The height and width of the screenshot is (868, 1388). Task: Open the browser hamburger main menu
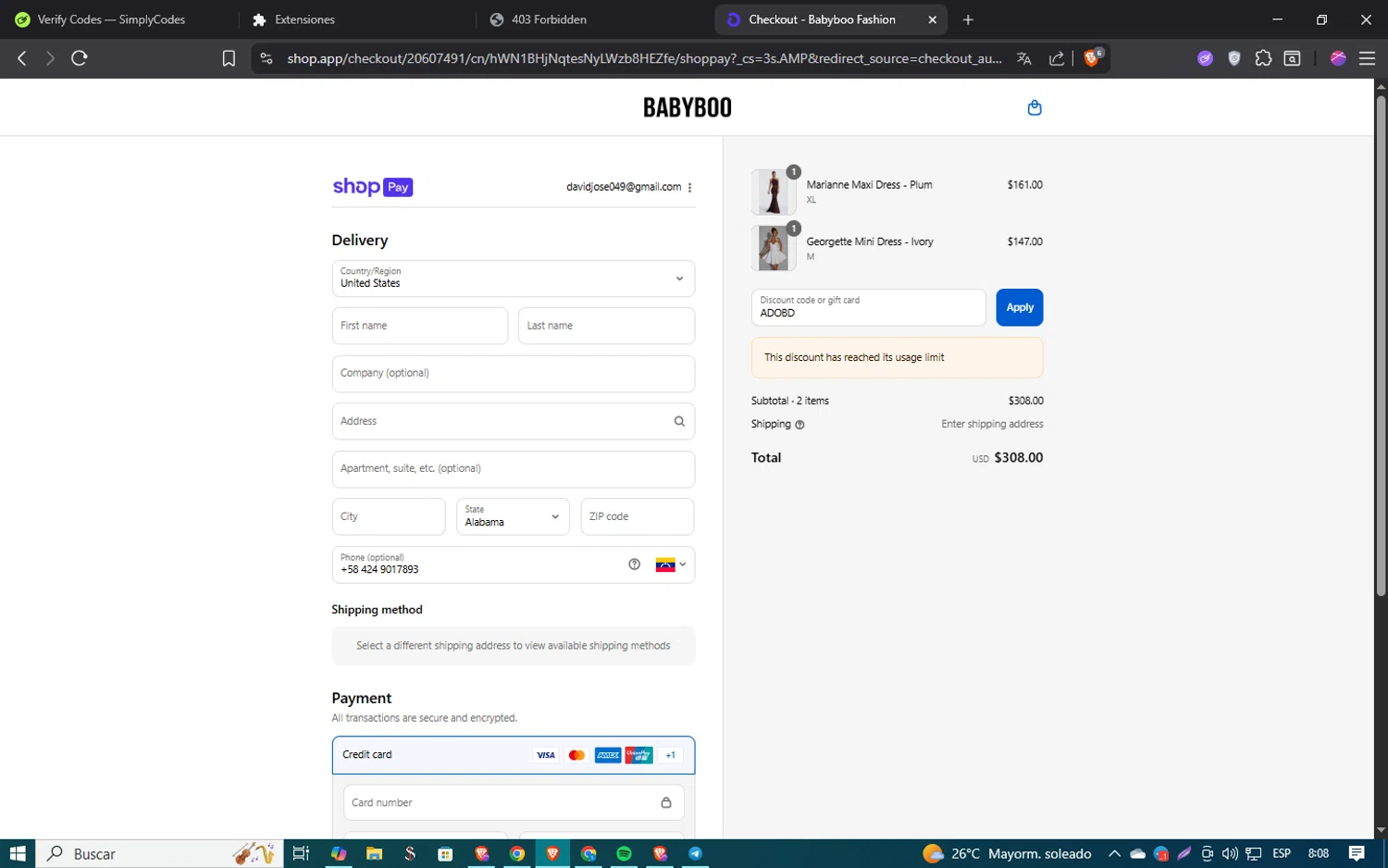[1367, 58]
